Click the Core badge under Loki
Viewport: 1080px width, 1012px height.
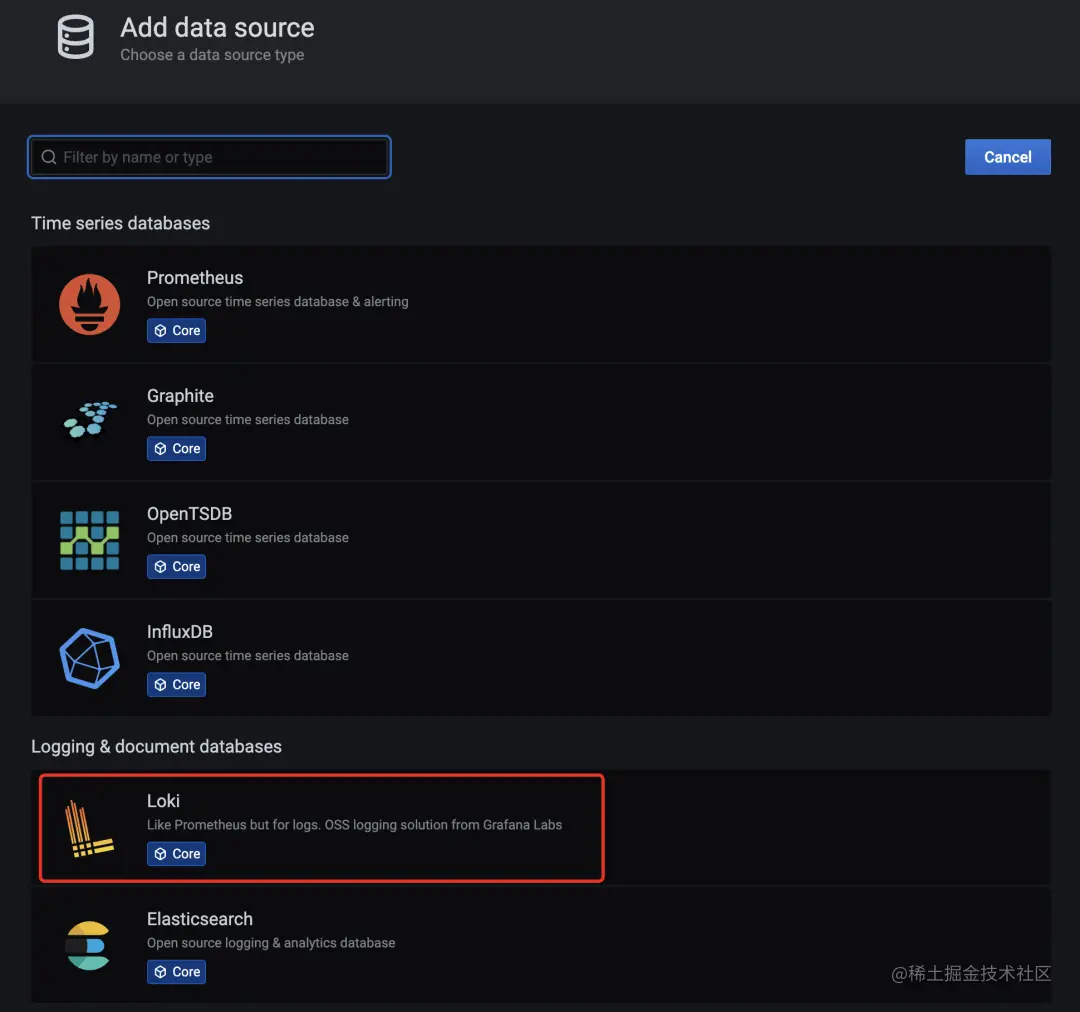[176, 854]
